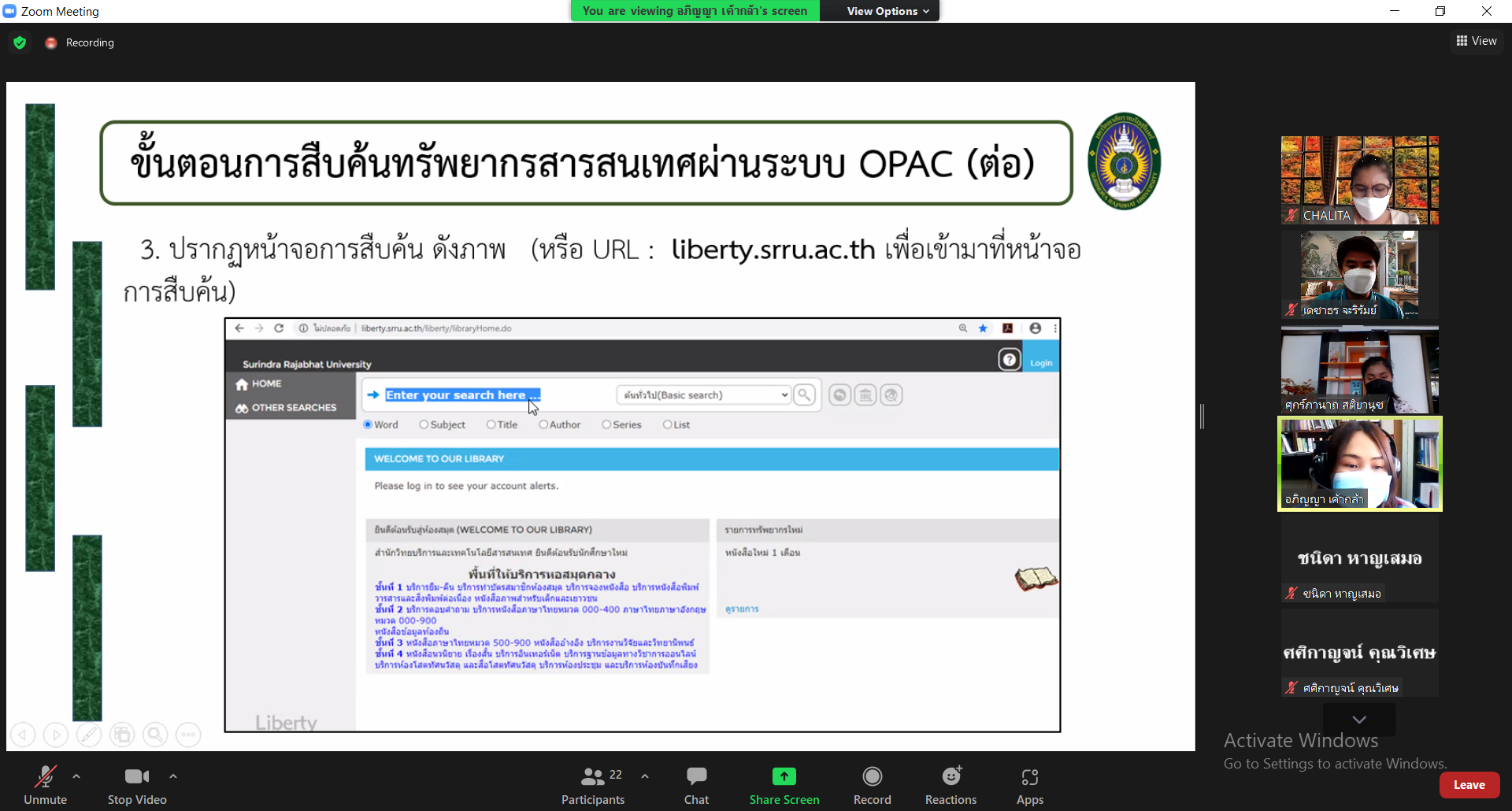Click the Unmute microphone icon
This screenshot has height=811, width=1512.
(x=45, y=777)
